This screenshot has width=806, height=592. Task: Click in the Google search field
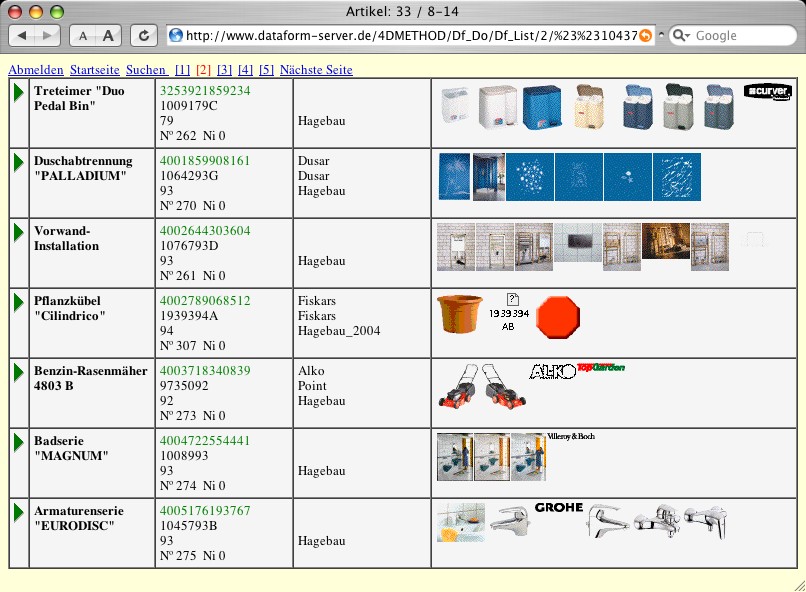tap(738, 36)
